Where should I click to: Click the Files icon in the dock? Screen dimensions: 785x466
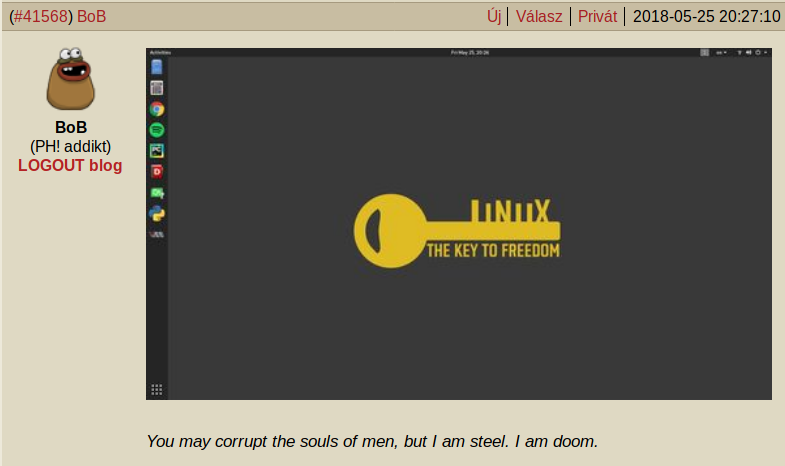pos(157,67)
